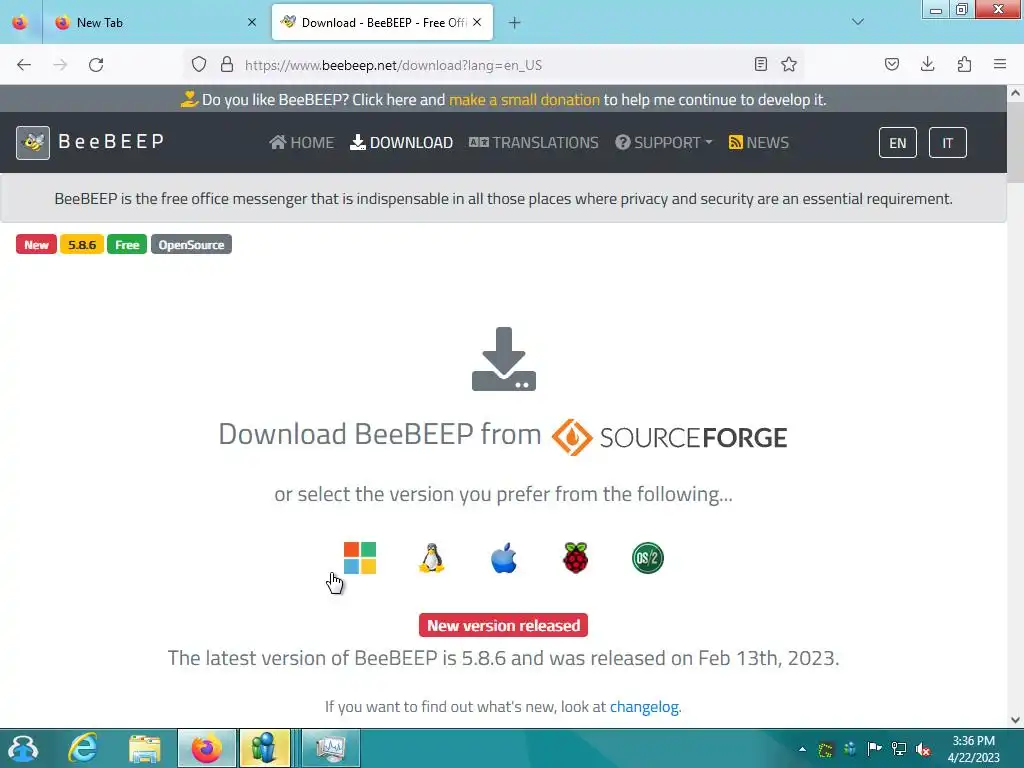Viewport: 1024px width, 768px height.
Task: Click the BeeBEEP bee logo
Action: pyautogui.click(x=33, y=142)
